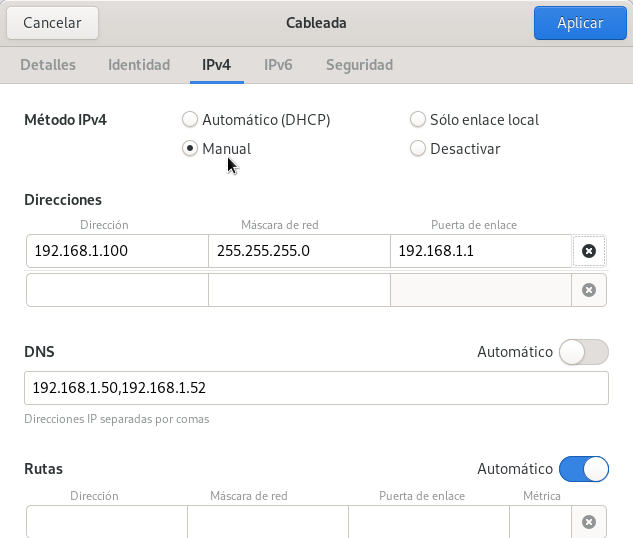Click the Cancelar button

(52, 23)
